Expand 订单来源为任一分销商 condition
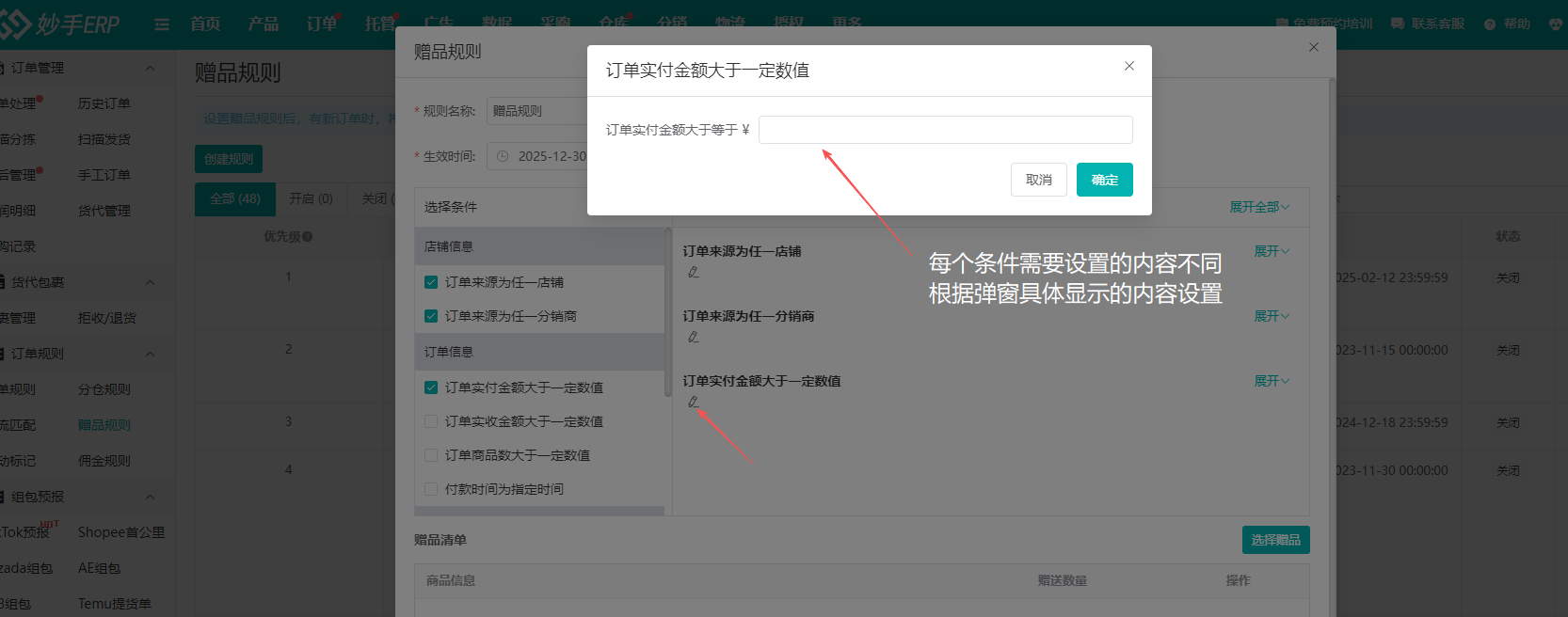This screenshot has width=1568, height=617. (1272, 316)
